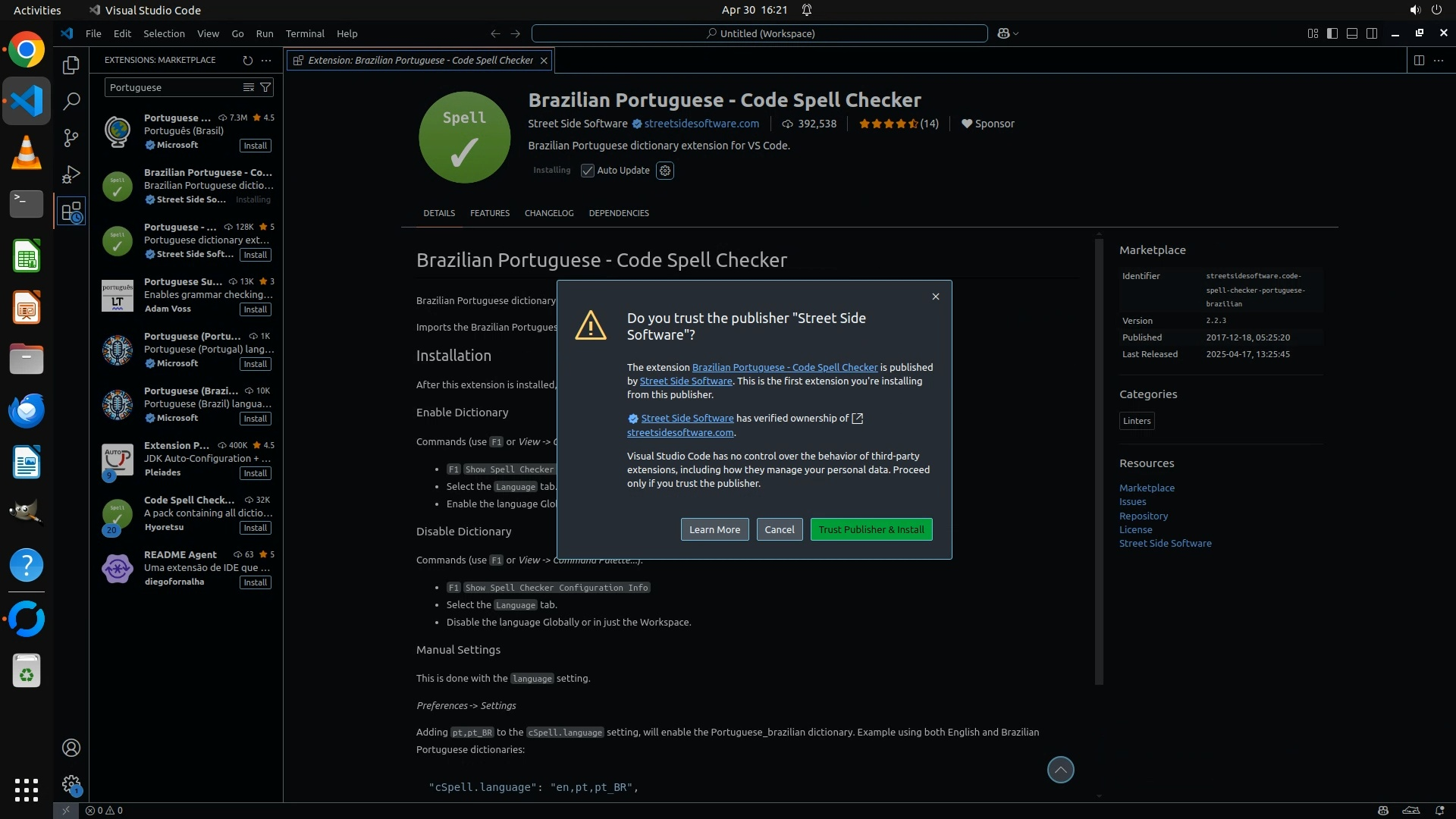
Task: Click the filter extensions funnel icon
Action: pyautogui.click(x=265, y=87)
